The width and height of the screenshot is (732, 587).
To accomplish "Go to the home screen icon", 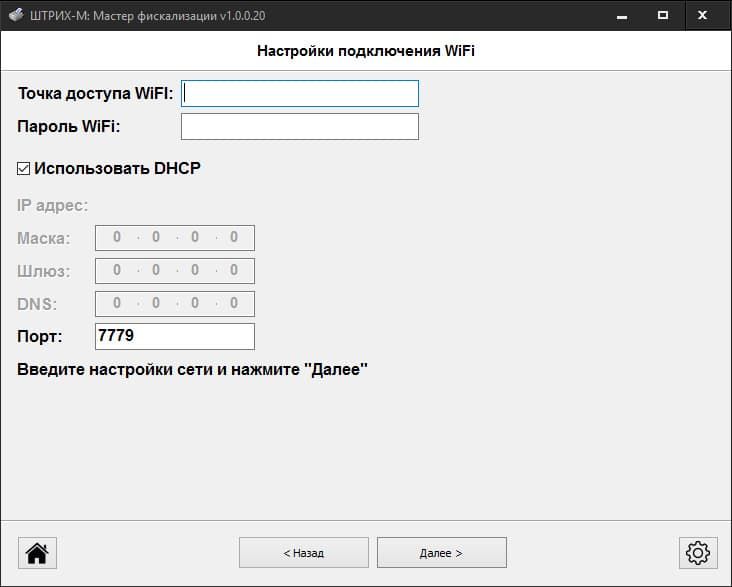I will 37,553.
